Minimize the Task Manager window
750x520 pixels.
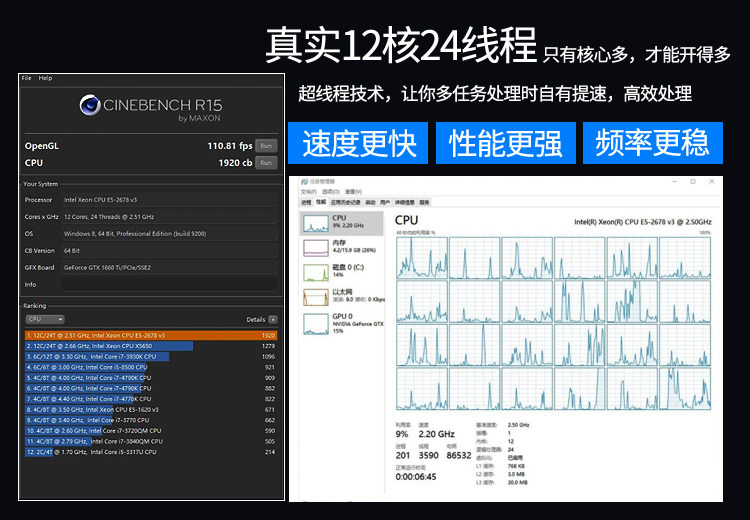coord(675,182)
